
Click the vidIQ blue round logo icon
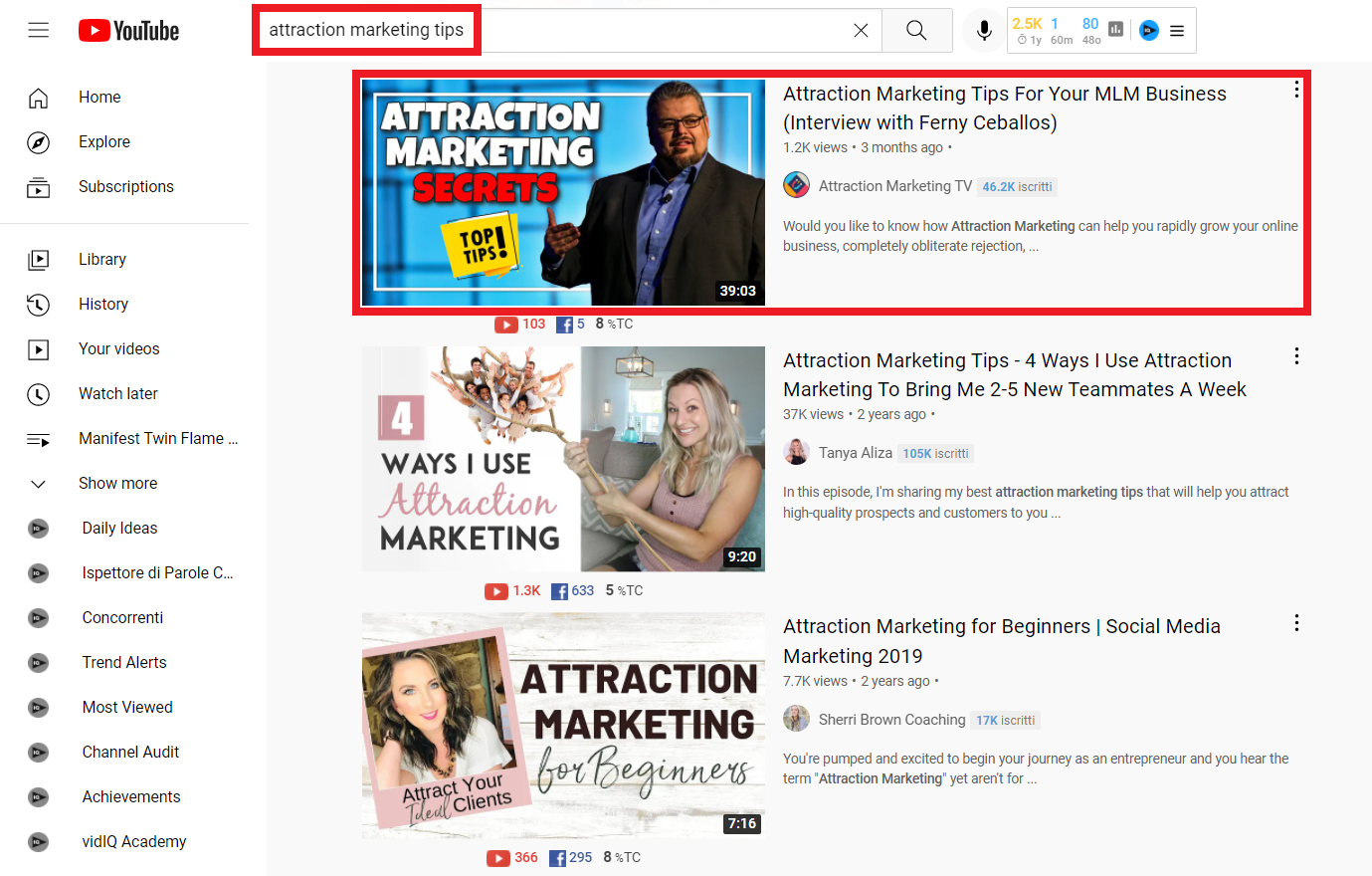[1149, 30]
